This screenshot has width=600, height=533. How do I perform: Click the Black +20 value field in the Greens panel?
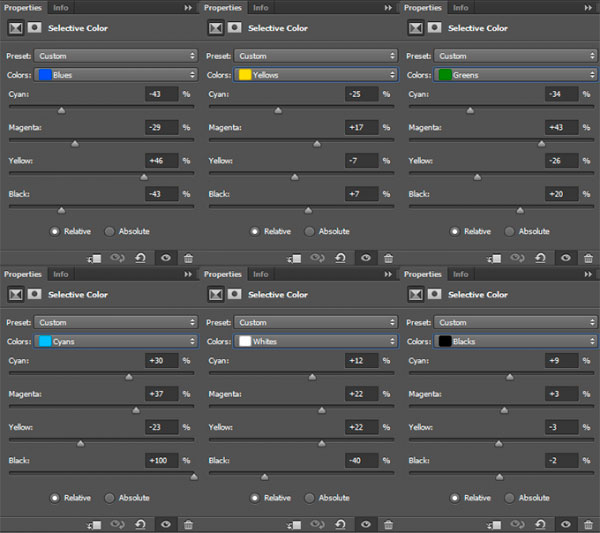coord(561,194)
